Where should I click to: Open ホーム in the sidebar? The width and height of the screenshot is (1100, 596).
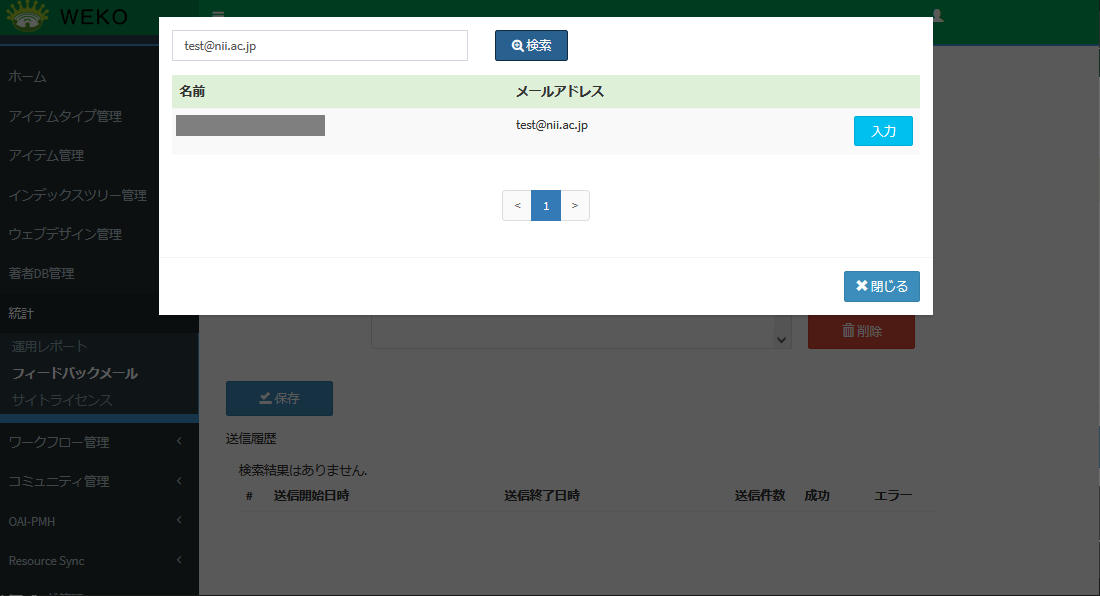[x=28, y=77]
